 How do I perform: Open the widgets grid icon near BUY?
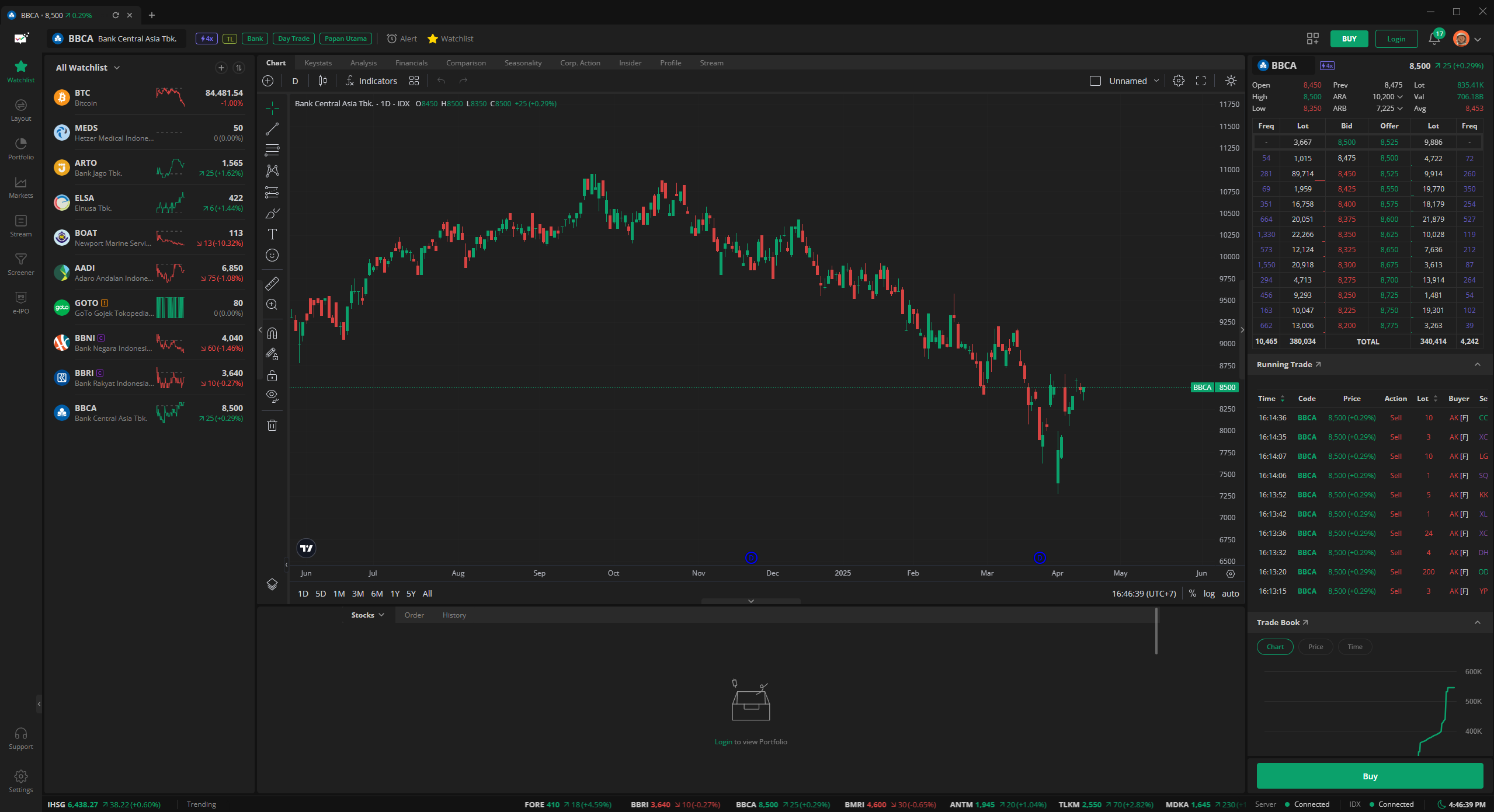click(x=1313, y=39)
